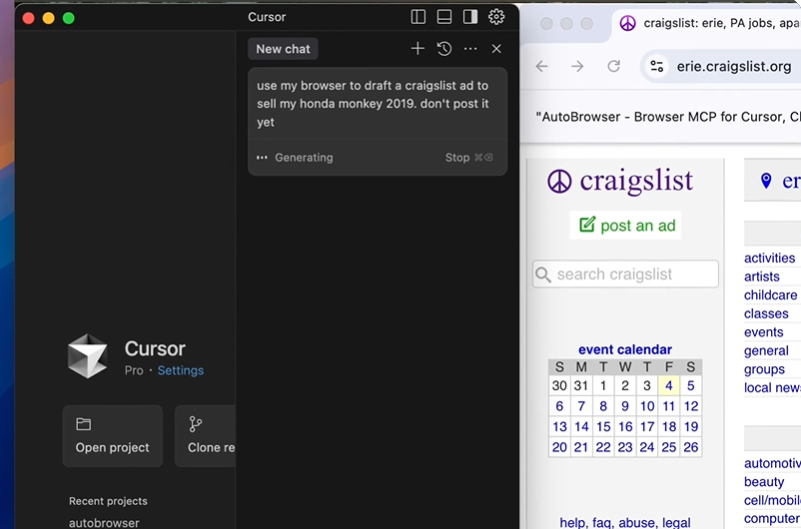Screen dimensions: 801x529
Task: Open the childcare link
Action: point(770,295)
